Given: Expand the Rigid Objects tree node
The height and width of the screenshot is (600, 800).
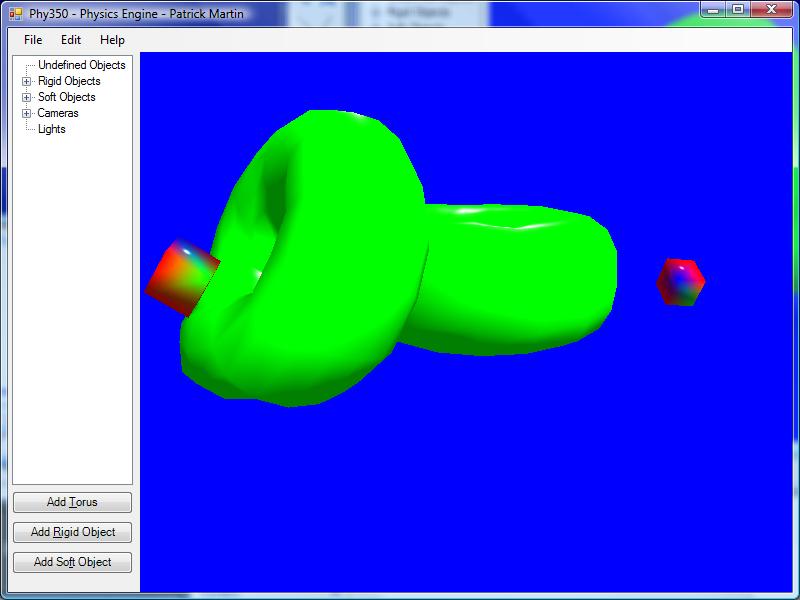Looking at the screenshot, I should (27, 81).
